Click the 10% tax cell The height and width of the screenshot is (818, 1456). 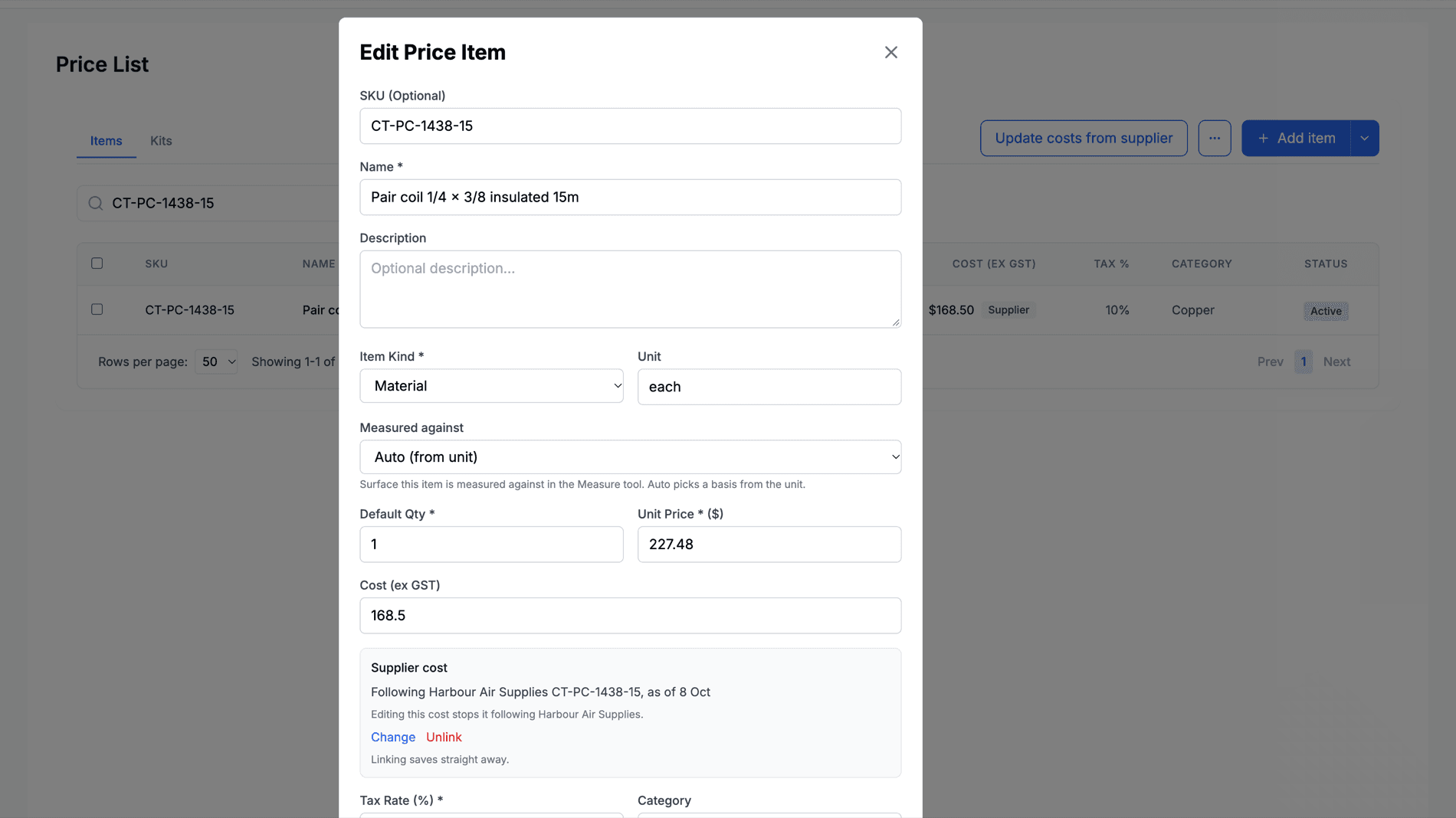(x=1117, y=310)
